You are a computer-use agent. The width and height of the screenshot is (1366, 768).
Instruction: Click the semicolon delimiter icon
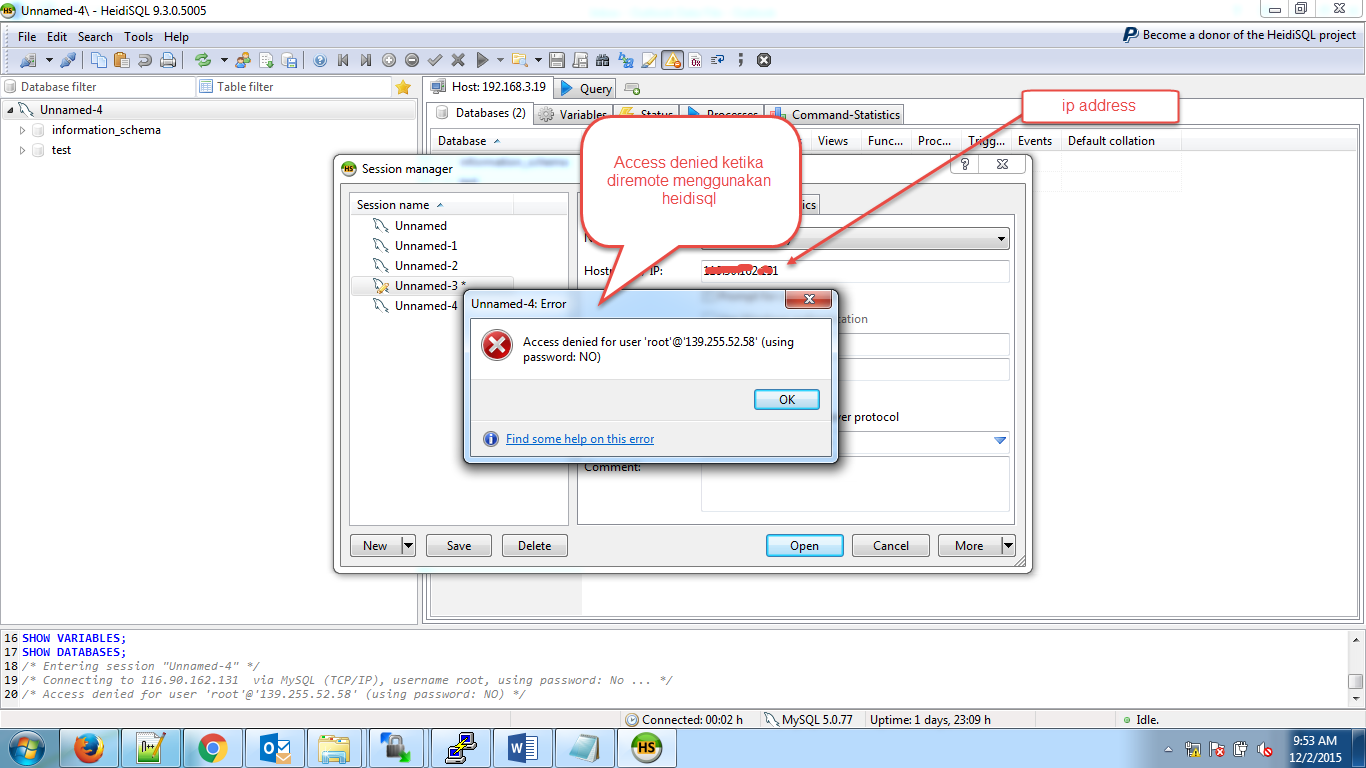click(x=741, y=60)
